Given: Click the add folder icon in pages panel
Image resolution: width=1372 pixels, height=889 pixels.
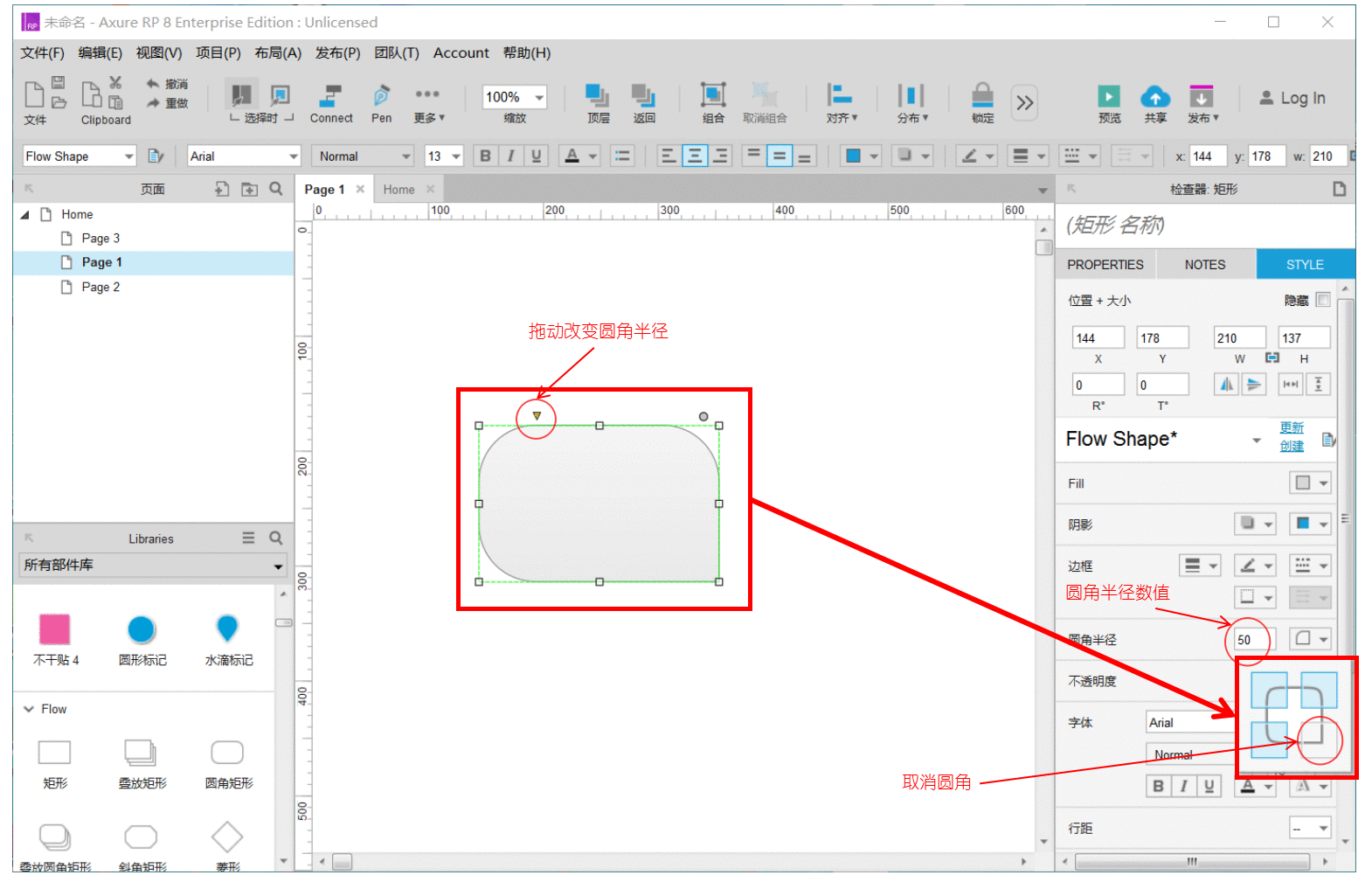Looking at the screenshot, I should (249, 189).
